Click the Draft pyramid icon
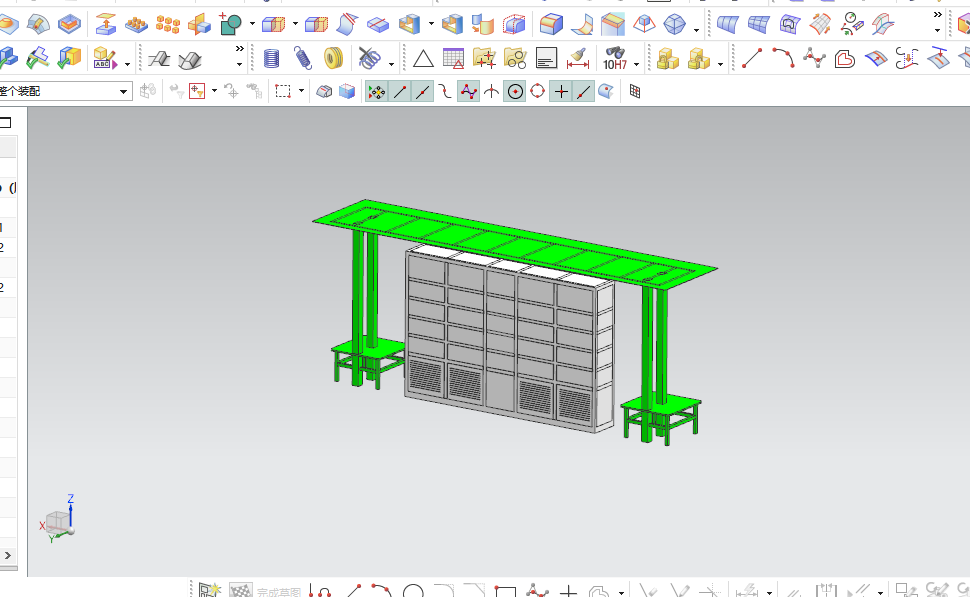The image size is (970, 597). coord(644,24)
